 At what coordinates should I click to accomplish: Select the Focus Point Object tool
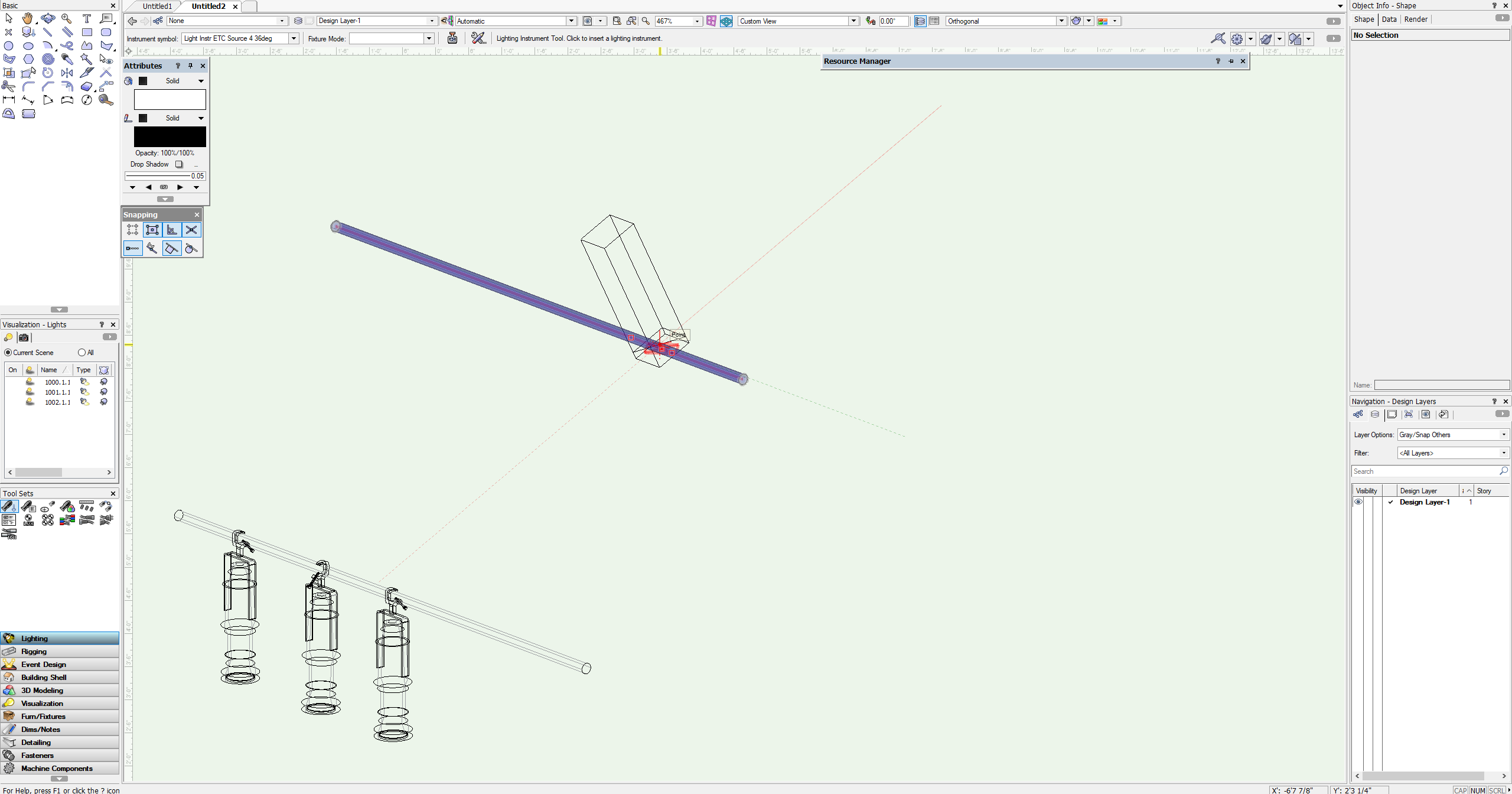coord(47,506)
